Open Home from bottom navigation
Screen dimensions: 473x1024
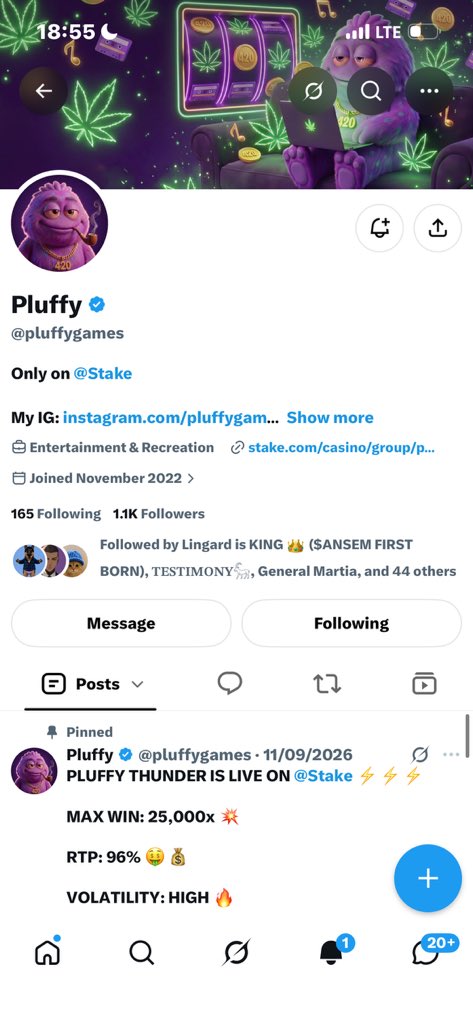point(47,953)
